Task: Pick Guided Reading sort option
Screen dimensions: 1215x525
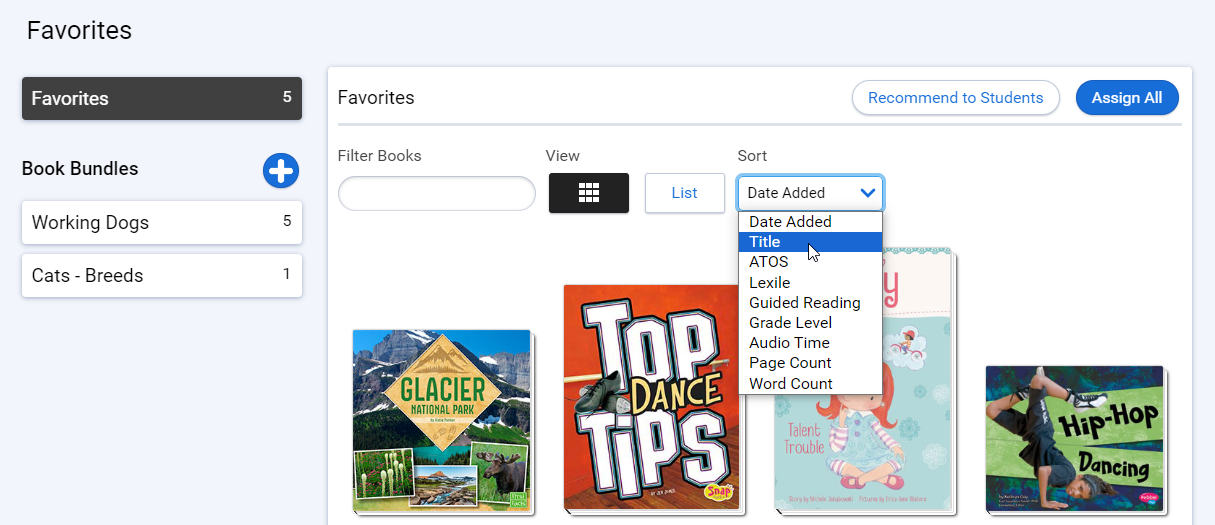Action: pos(810,303)
